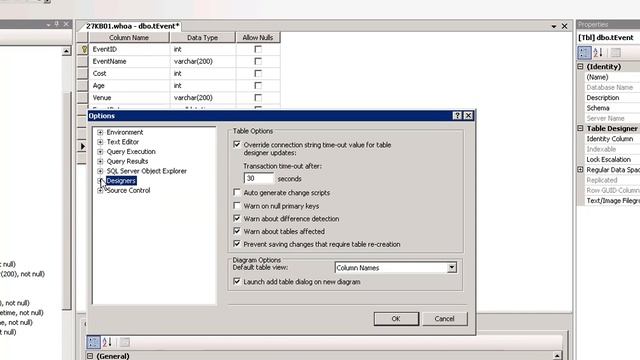Click the current row arrow indicator in table designer
Viewport: 640px width, 360px height.
pyautogui.click(x=82, y=146)
